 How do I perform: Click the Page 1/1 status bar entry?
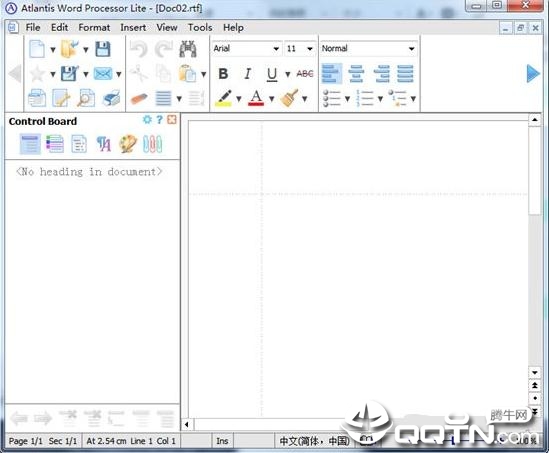tap(25, 441)
